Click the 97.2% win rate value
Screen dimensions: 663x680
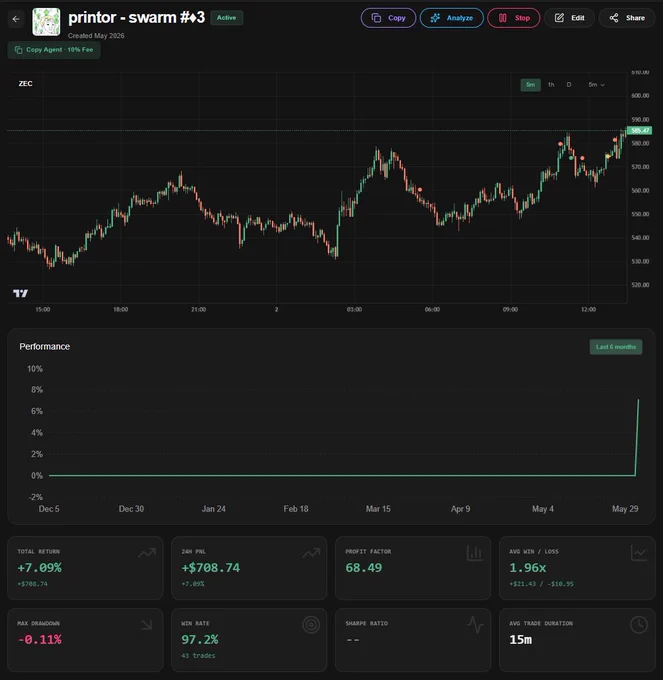click(200, 640)
